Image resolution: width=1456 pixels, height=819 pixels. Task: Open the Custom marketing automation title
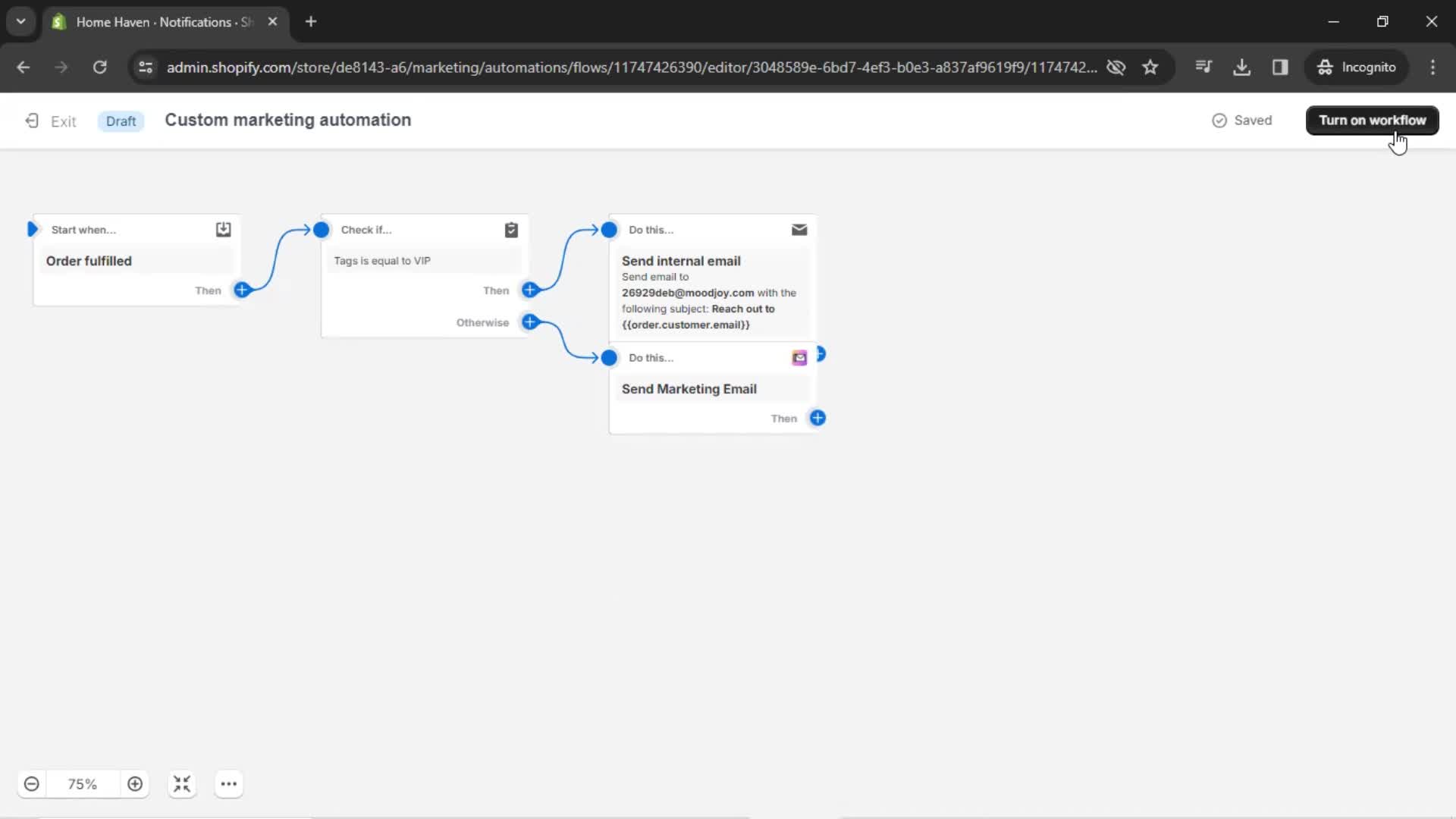pos(288,120)
